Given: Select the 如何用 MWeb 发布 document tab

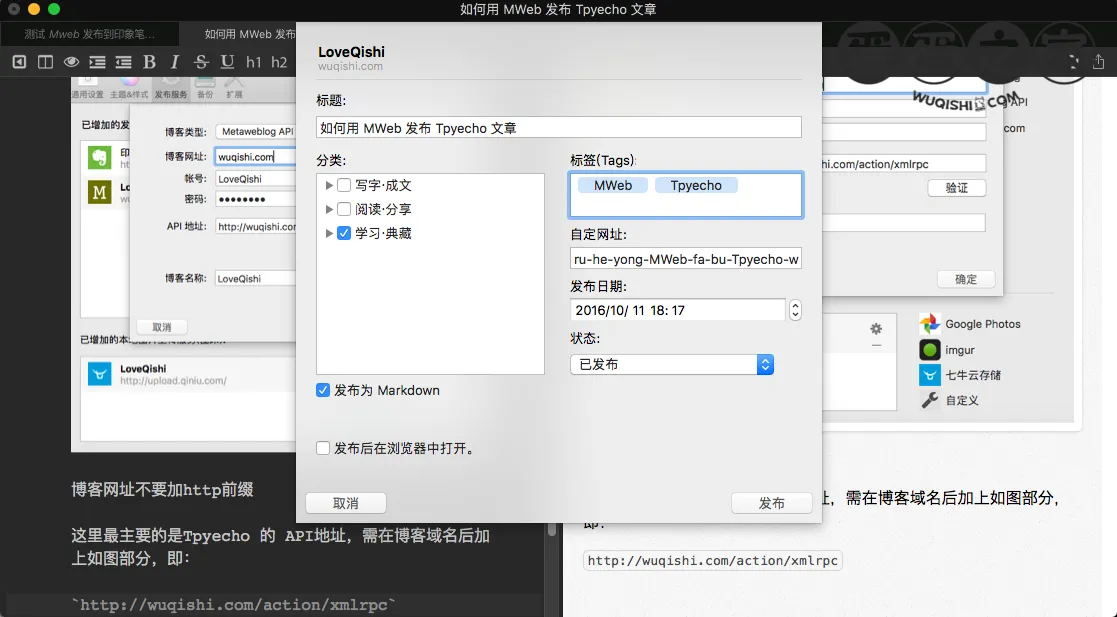Looking at the screenshot, I should coord(249,33).
